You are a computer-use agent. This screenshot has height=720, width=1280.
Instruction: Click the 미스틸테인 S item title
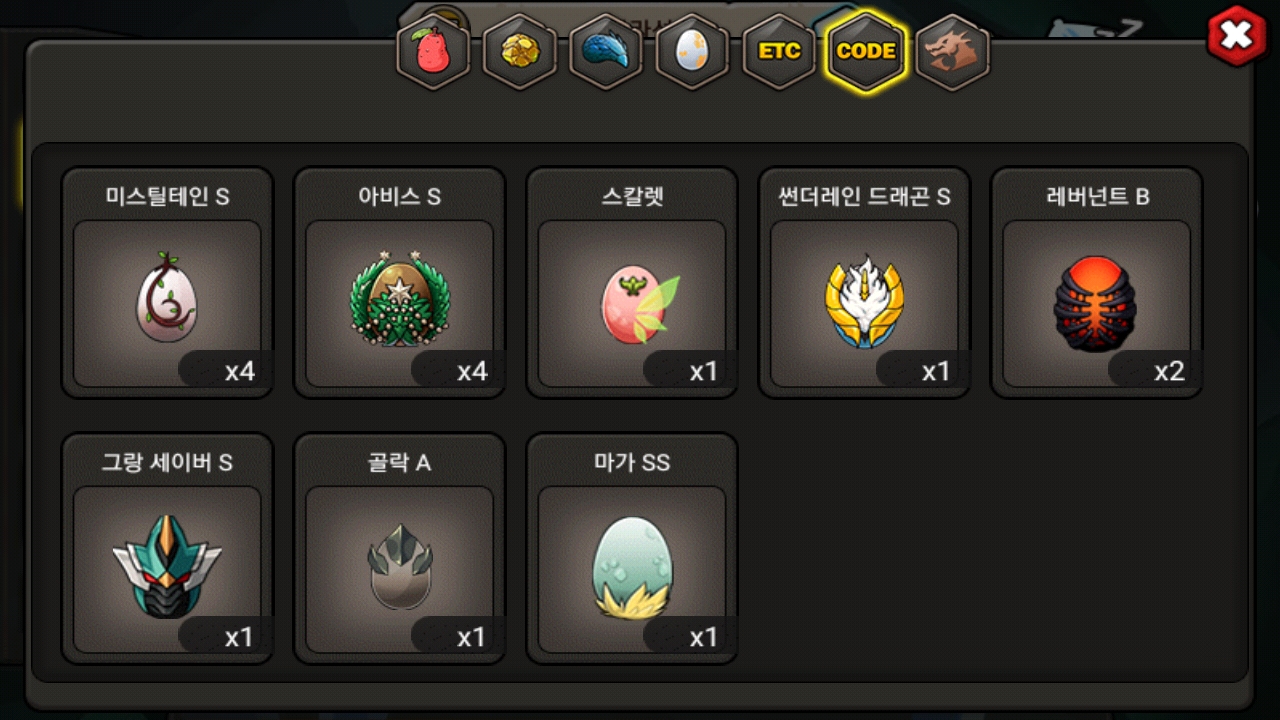coord(167,196)
